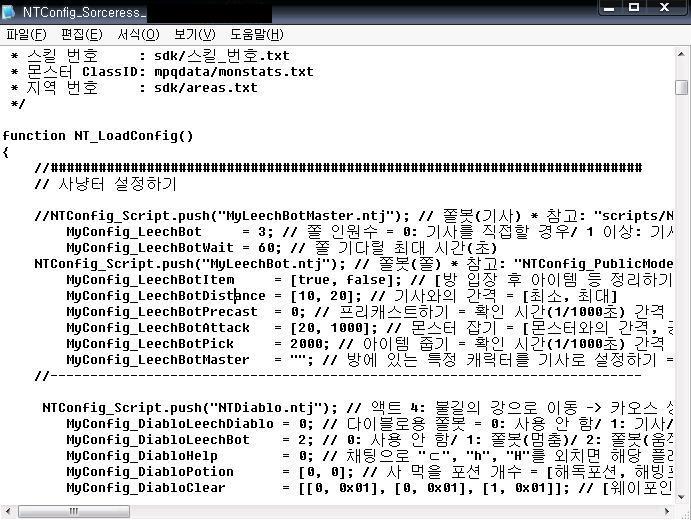Click the mpqdata/monstats.txt path text
Screen dimensions: 691x520
(x=234, y=72)
